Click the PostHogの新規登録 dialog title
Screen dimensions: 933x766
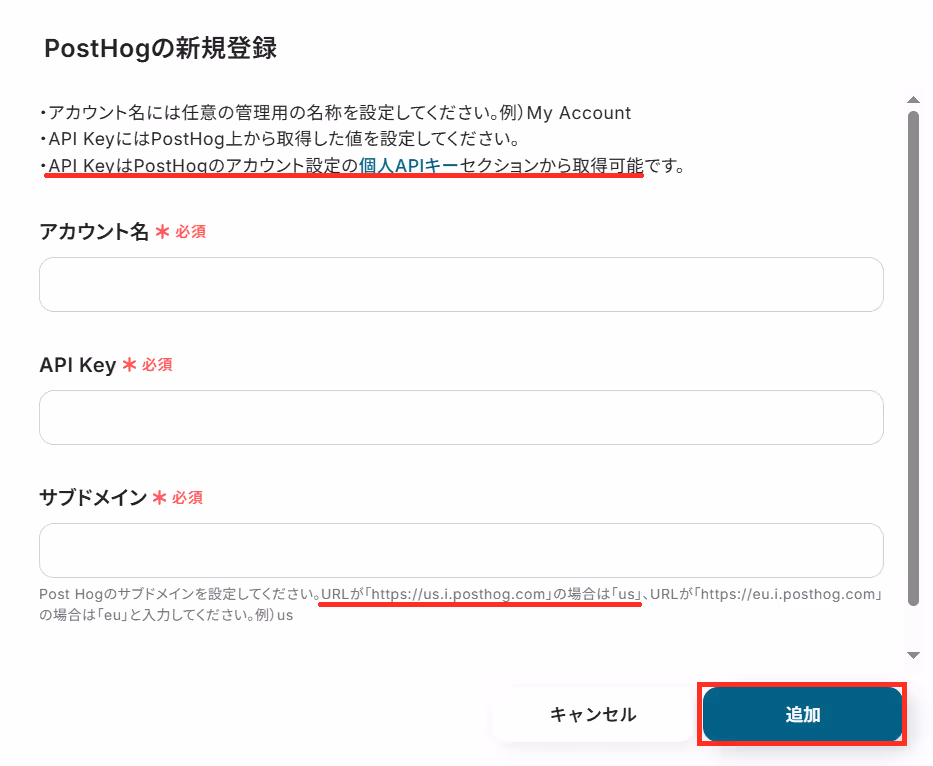click(x=161, y=48)
